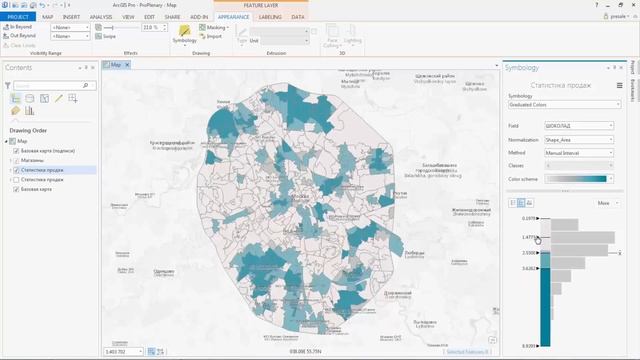Select List By Editing pencil icon
The image size is (640, 360).
coord(59,98)
